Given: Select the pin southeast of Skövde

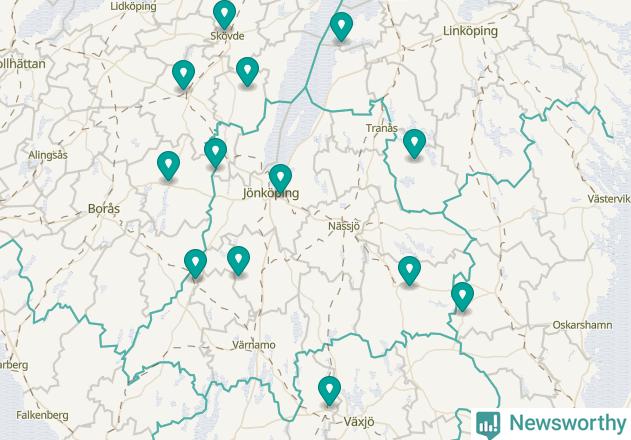Looking at the screenshot, I should (x=247, y=72).
